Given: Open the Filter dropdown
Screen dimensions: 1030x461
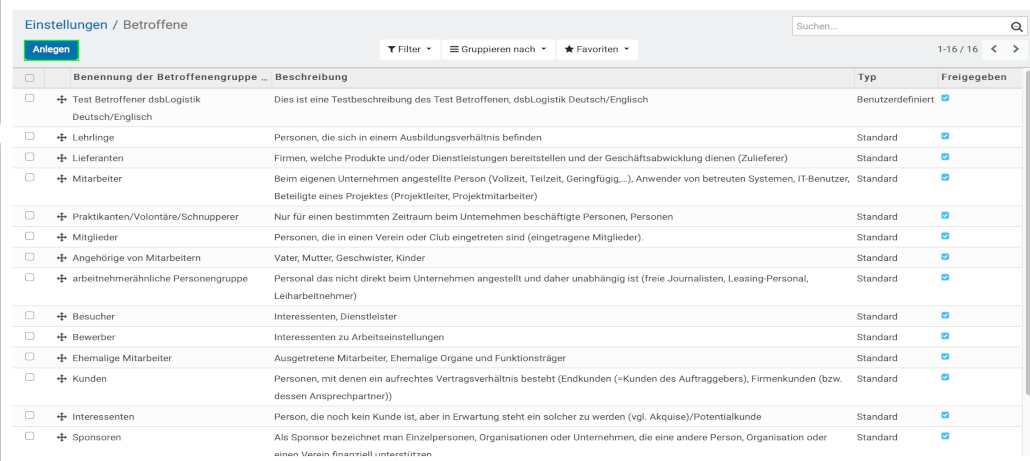Looking at the screenshot, I should tap(410, 49).
